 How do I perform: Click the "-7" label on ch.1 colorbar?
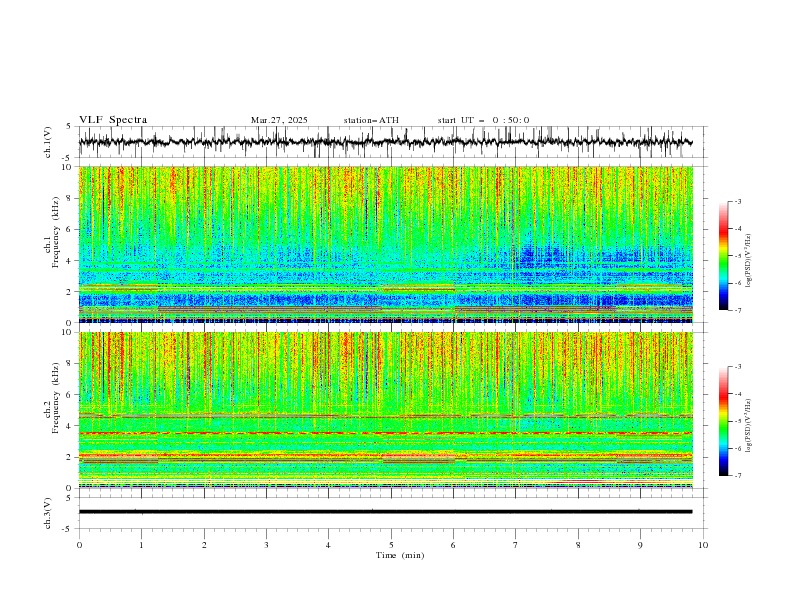pos(738,310)
